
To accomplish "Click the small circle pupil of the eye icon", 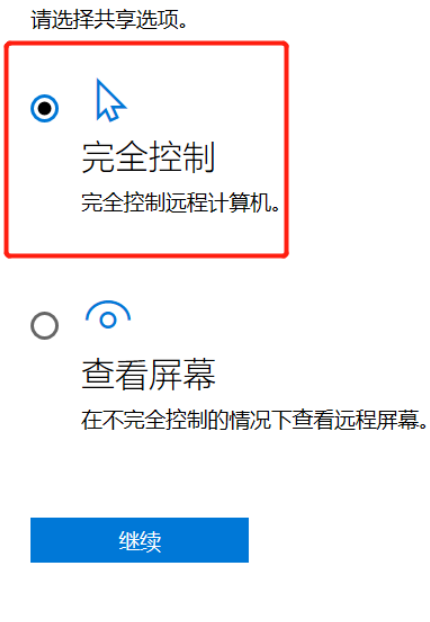I will tap(108, 320).
